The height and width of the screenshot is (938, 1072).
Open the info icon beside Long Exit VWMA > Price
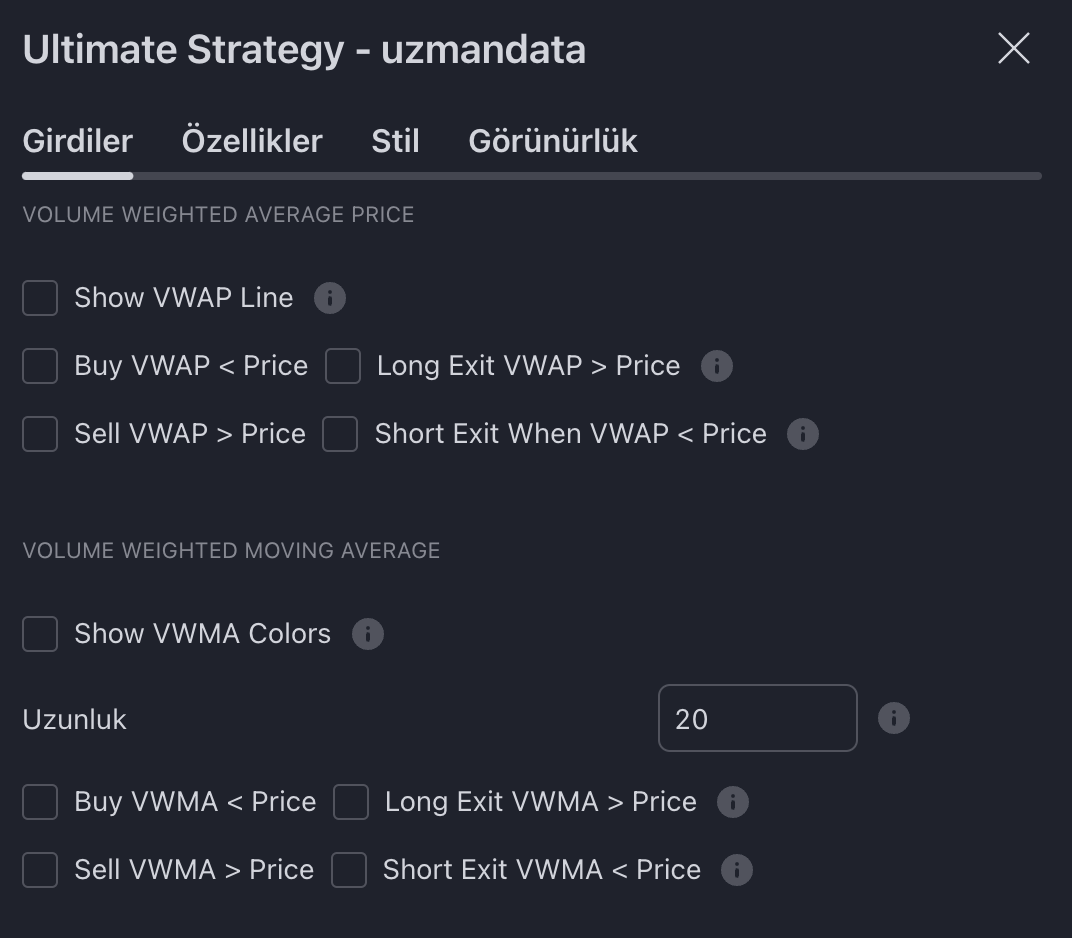(731, 802)
